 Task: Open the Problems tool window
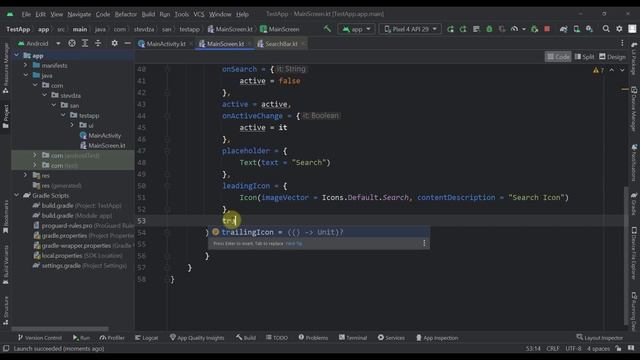[313, 338]
